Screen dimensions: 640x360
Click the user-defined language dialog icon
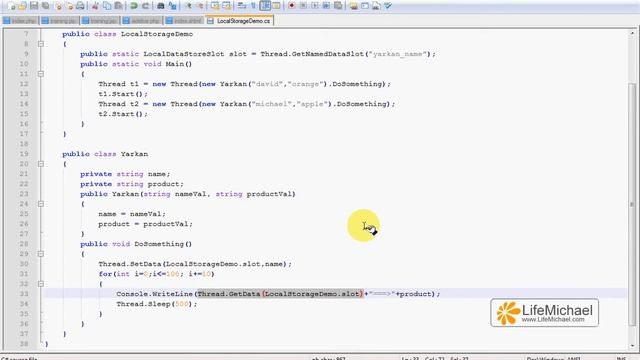click(276, 6)
